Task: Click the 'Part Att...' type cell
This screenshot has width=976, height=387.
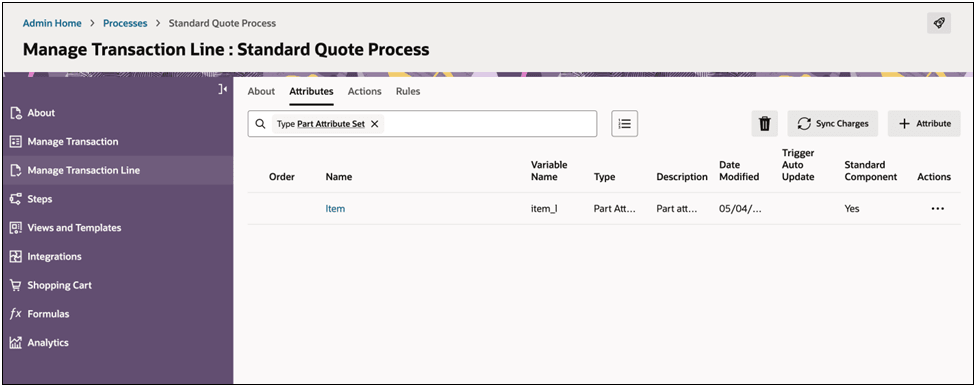Action: 615,208
